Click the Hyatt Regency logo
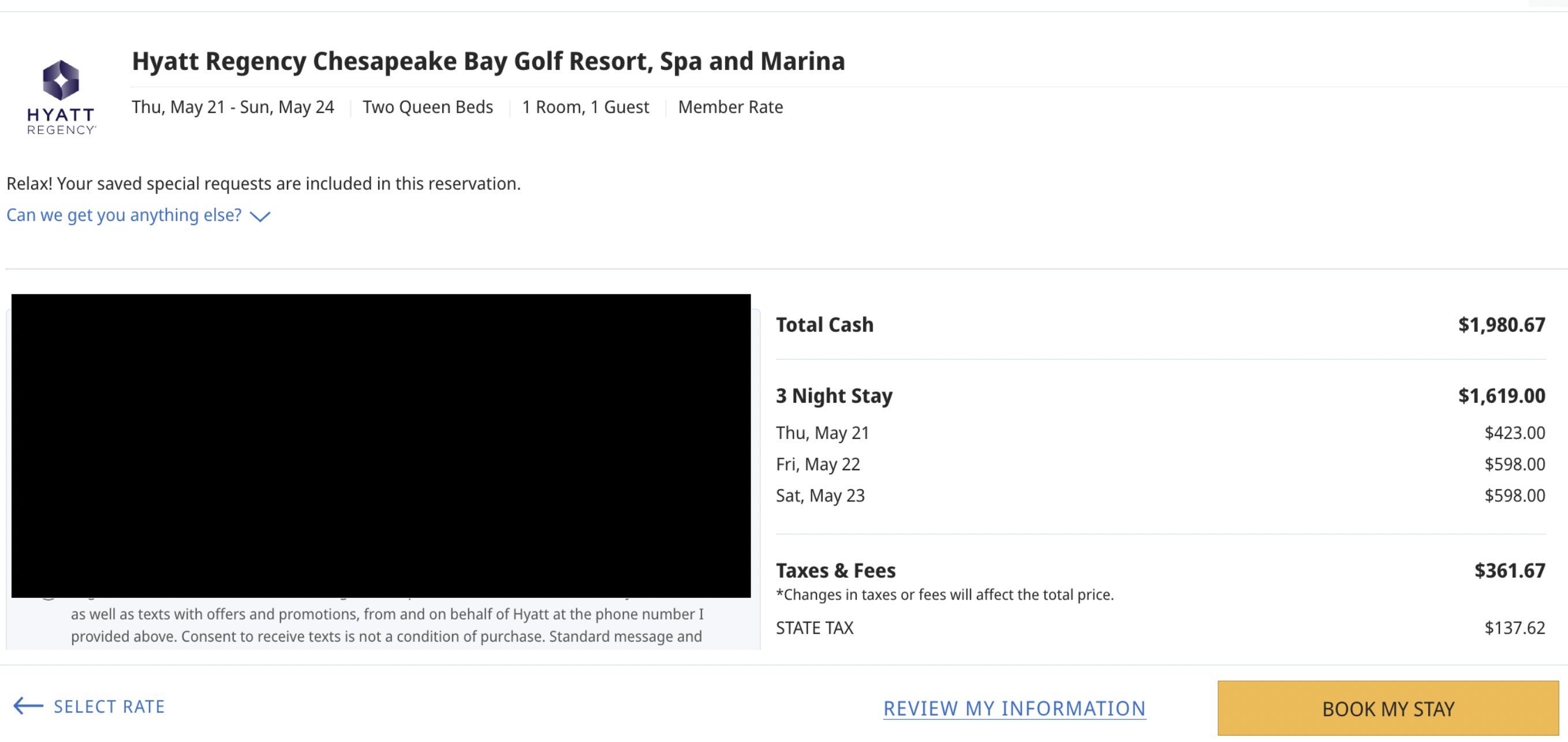This screenshot has width=1568, height=742. pos(61,98)
